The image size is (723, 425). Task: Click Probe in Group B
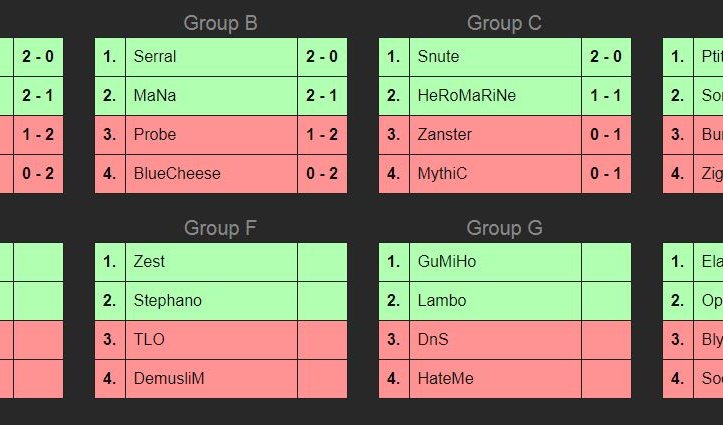click(155, 135)
